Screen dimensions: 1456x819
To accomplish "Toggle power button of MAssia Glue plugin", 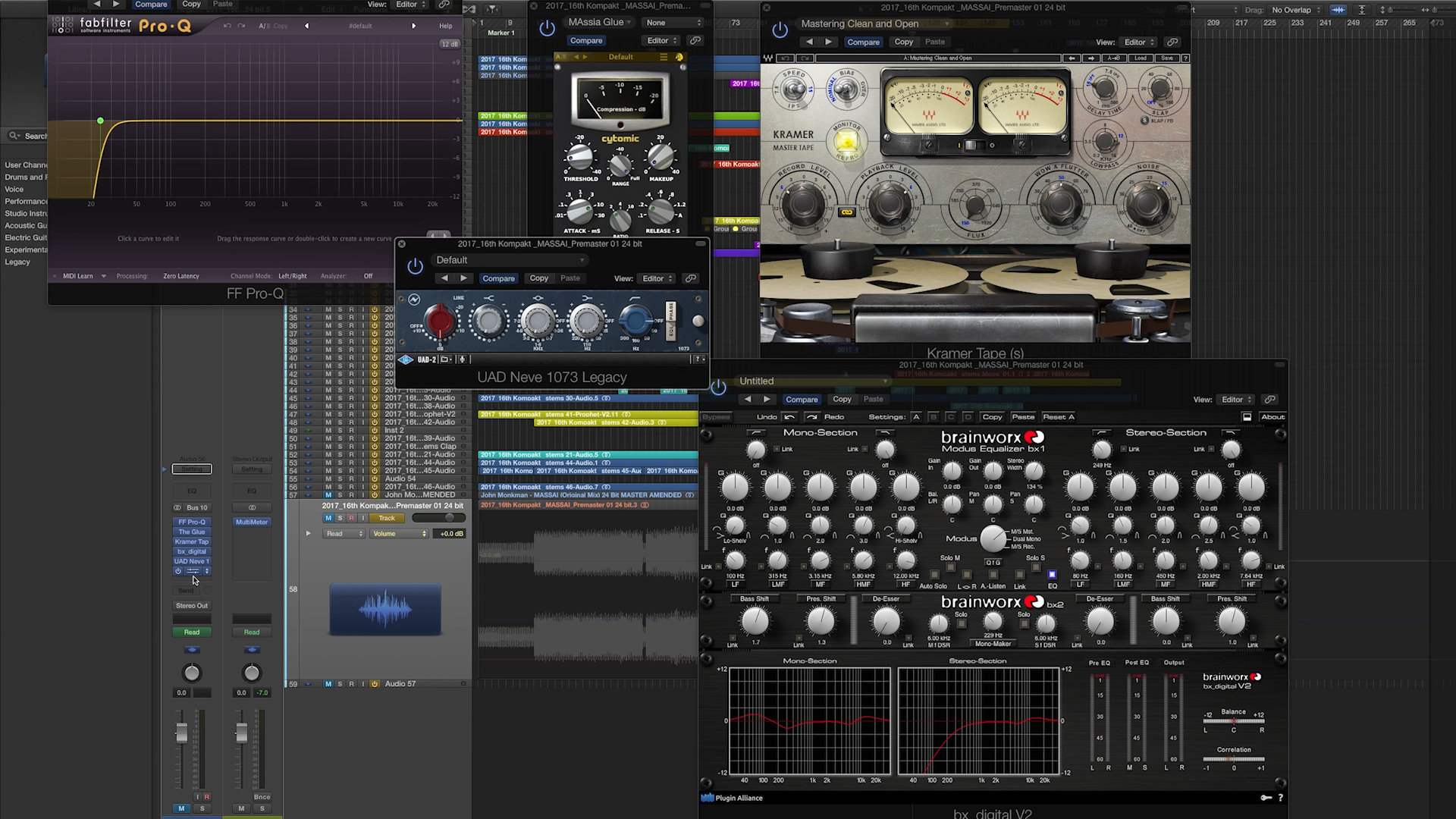I will tap(547, 29).
